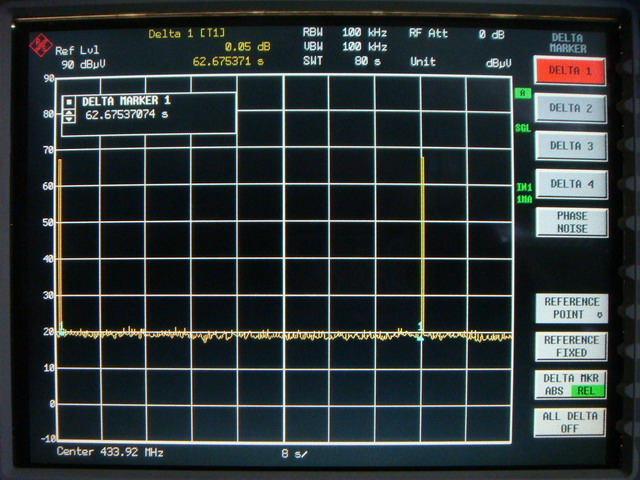This screenshot has width=640, height=480.
Task: Open the PHASE NOISE softkey
Action: 572,222
